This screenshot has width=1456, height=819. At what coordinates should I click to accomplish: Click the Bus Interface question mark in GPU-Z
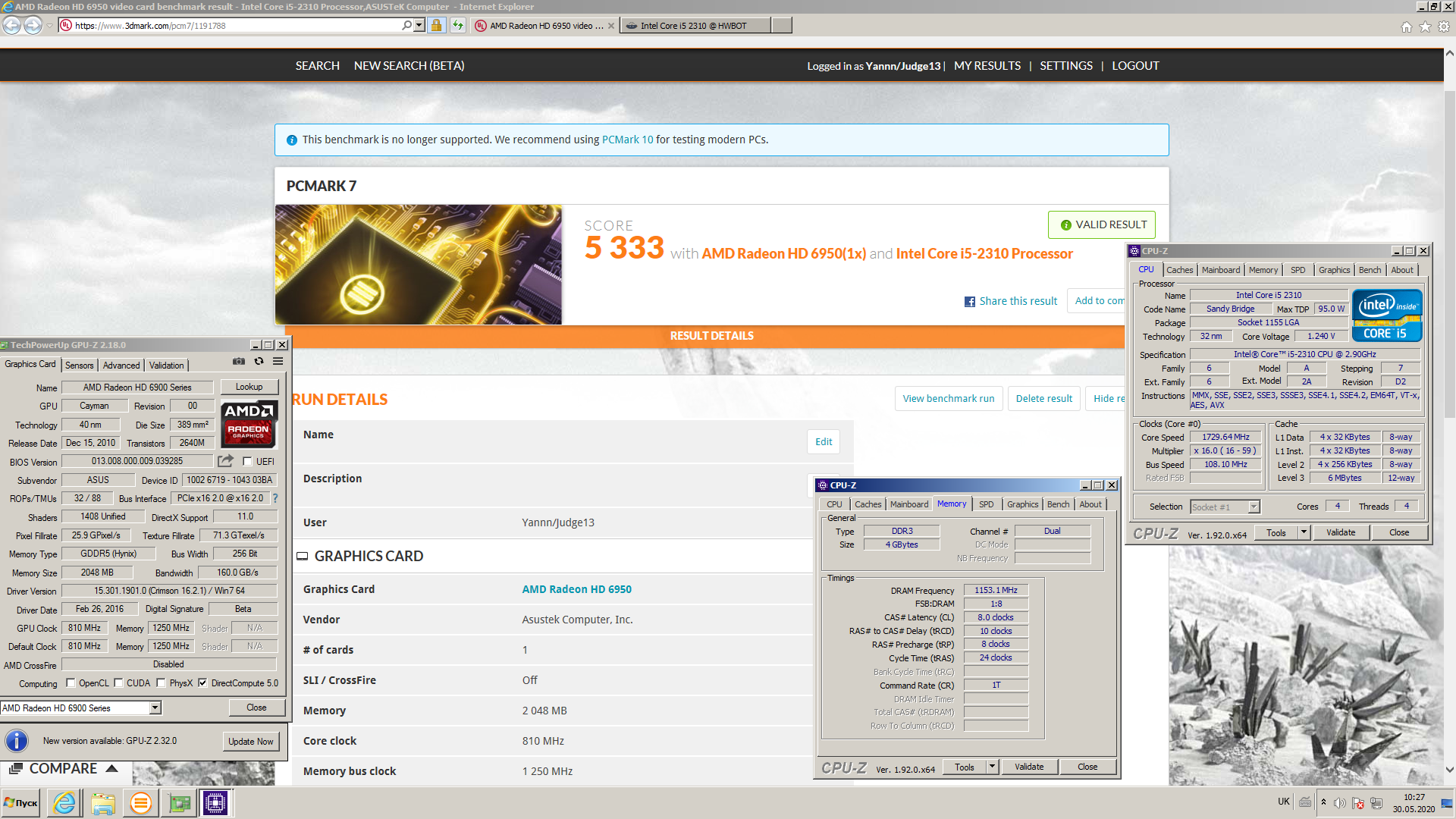[x=275, y=498]
